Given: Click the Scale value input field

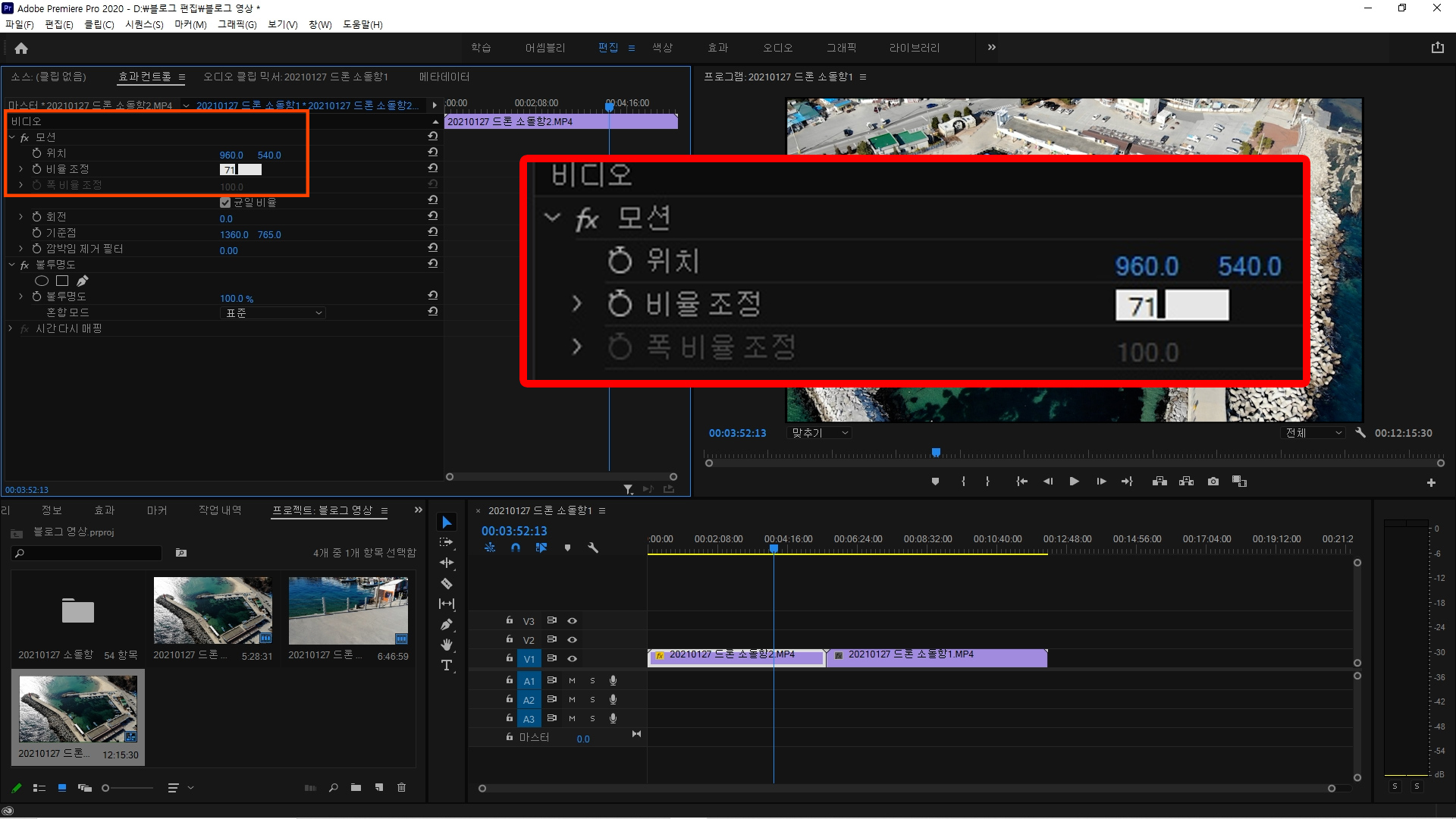Looking at the screenshot, I should point(241,170).
